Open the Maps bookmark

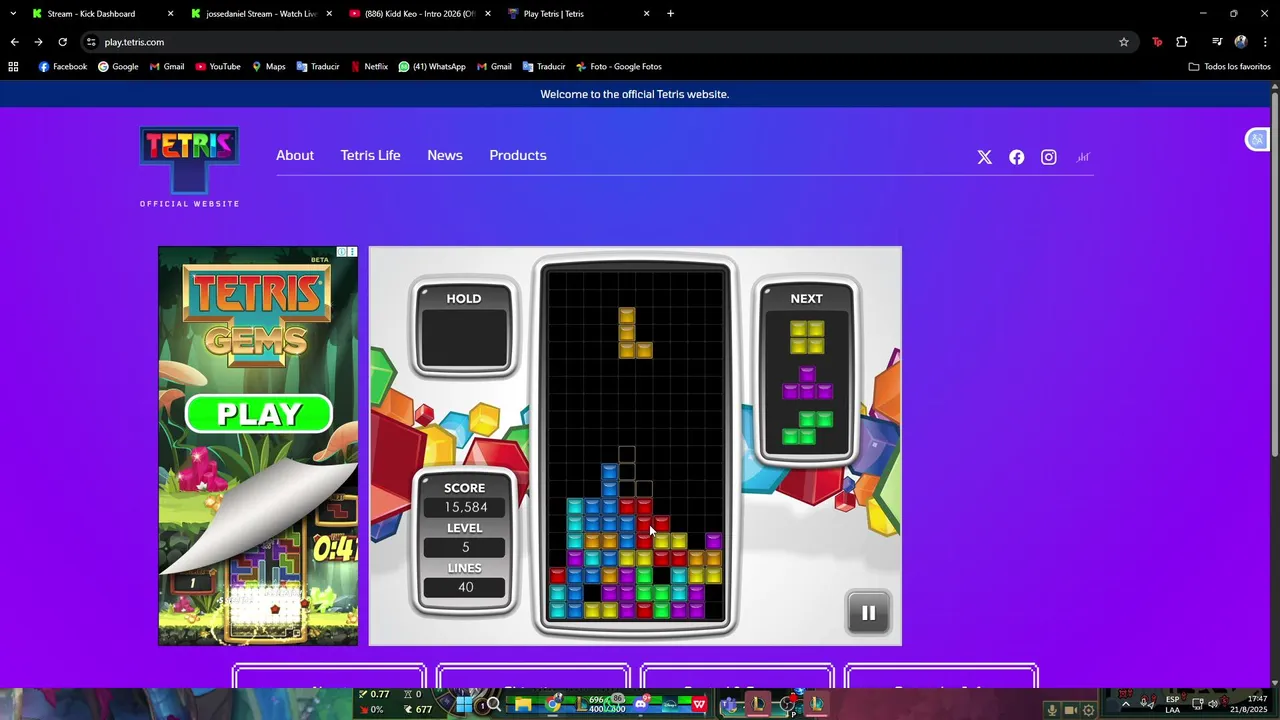click(268, 67)
